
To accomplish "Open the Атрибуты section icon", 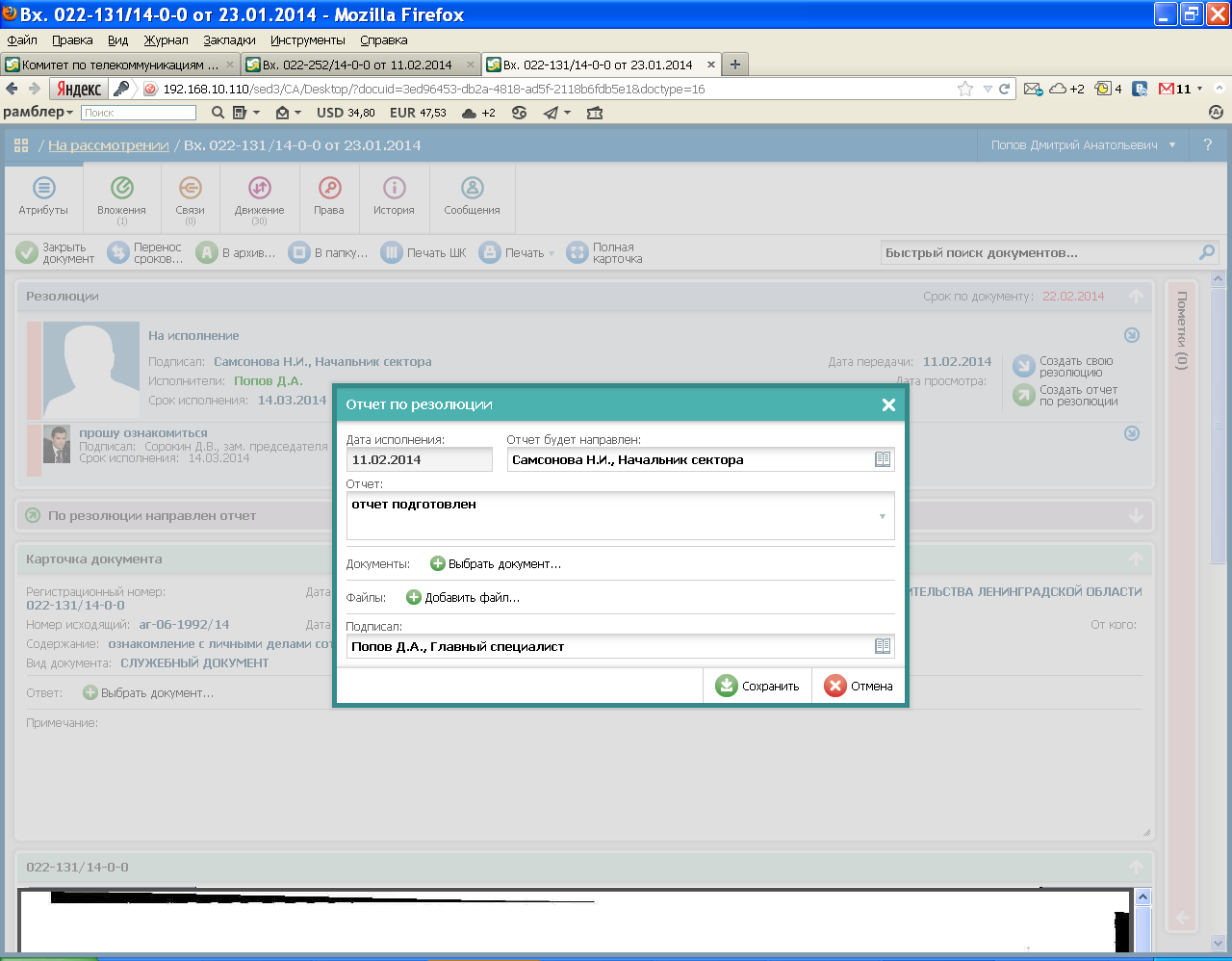I will pyautogui.click(x=43, y=188).
